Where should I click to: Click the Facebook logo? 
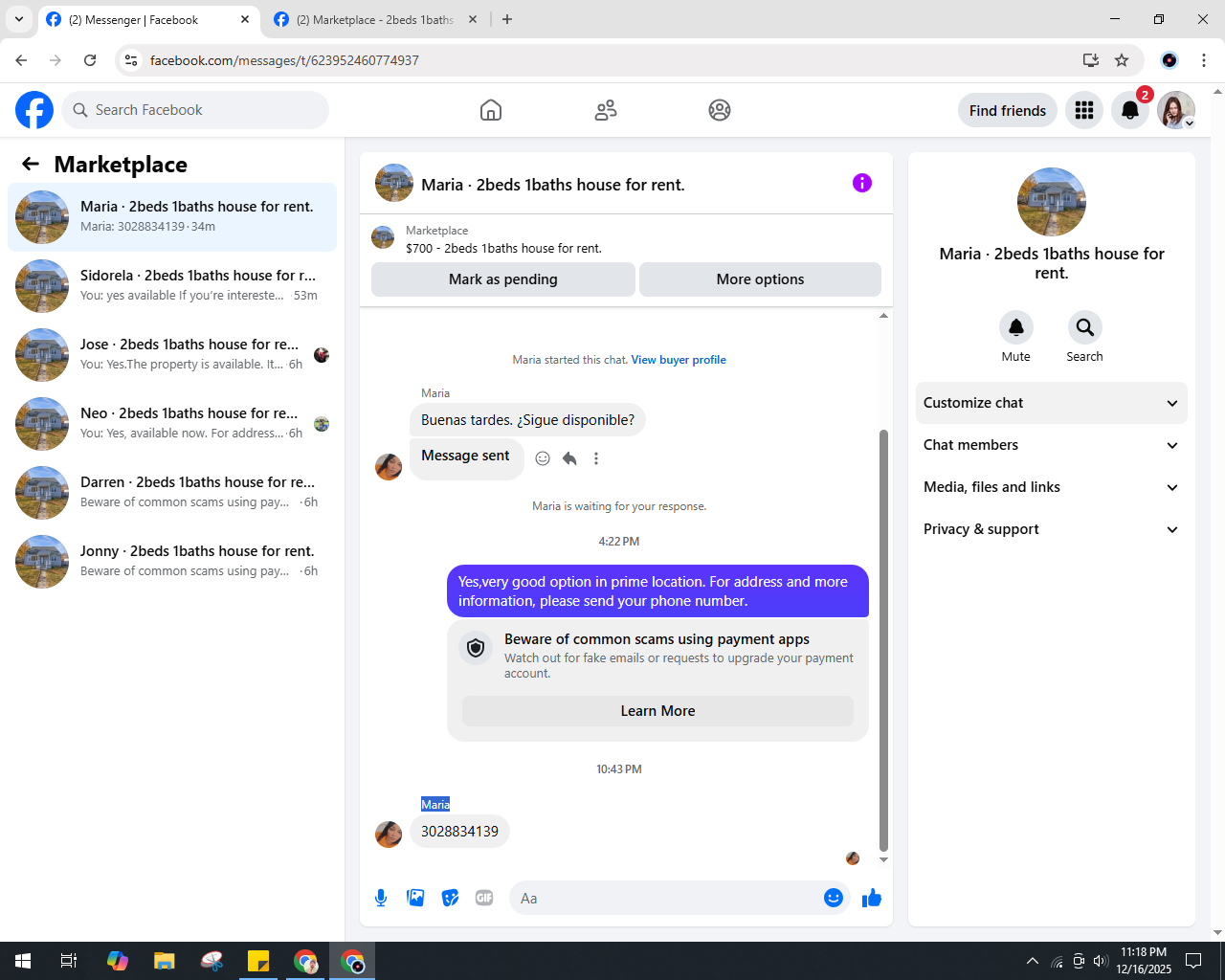(x=34, y=110)
